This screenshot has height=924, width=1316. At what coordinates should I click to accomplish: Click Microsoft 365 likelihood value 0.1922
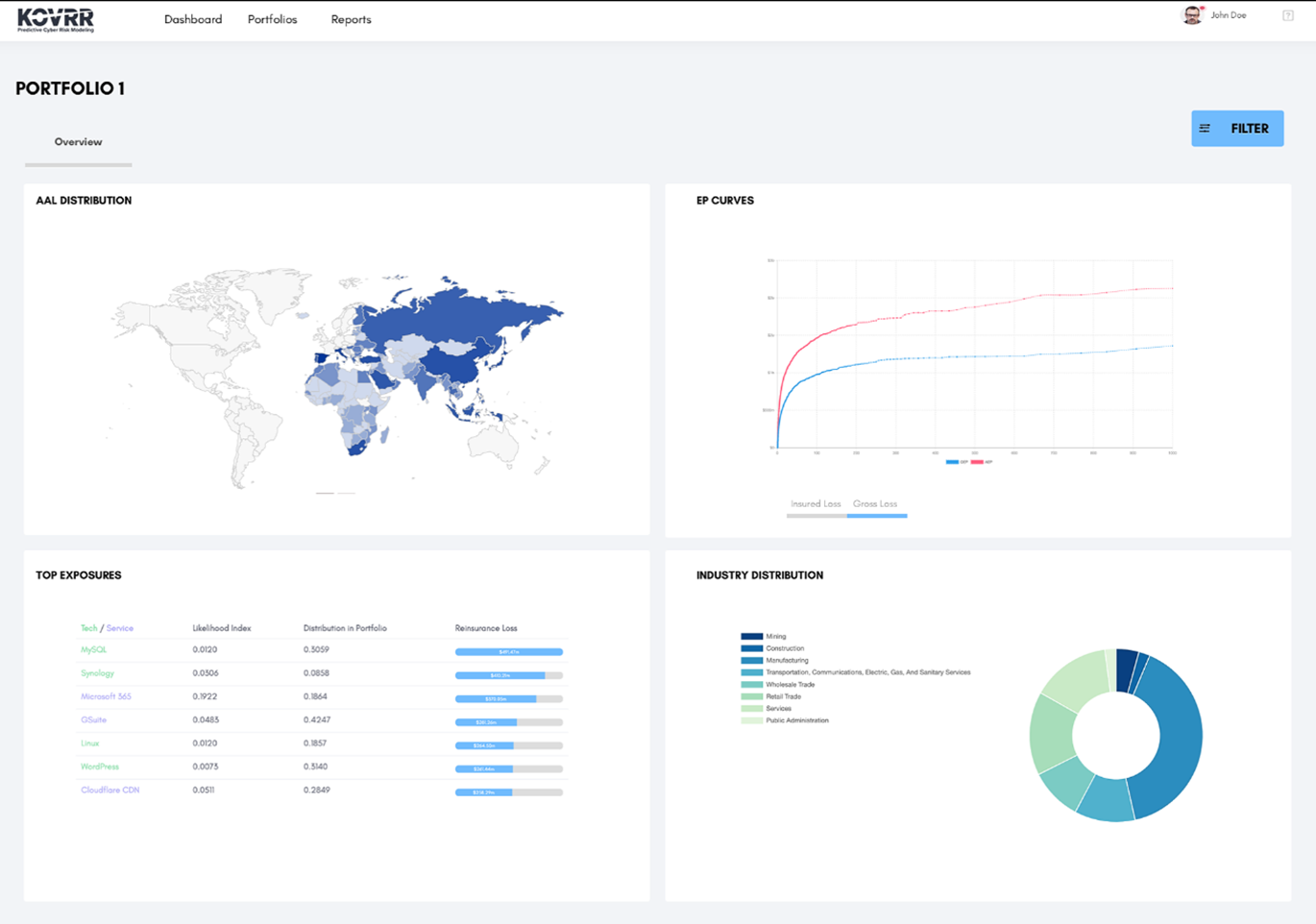(x=205, y=696)
